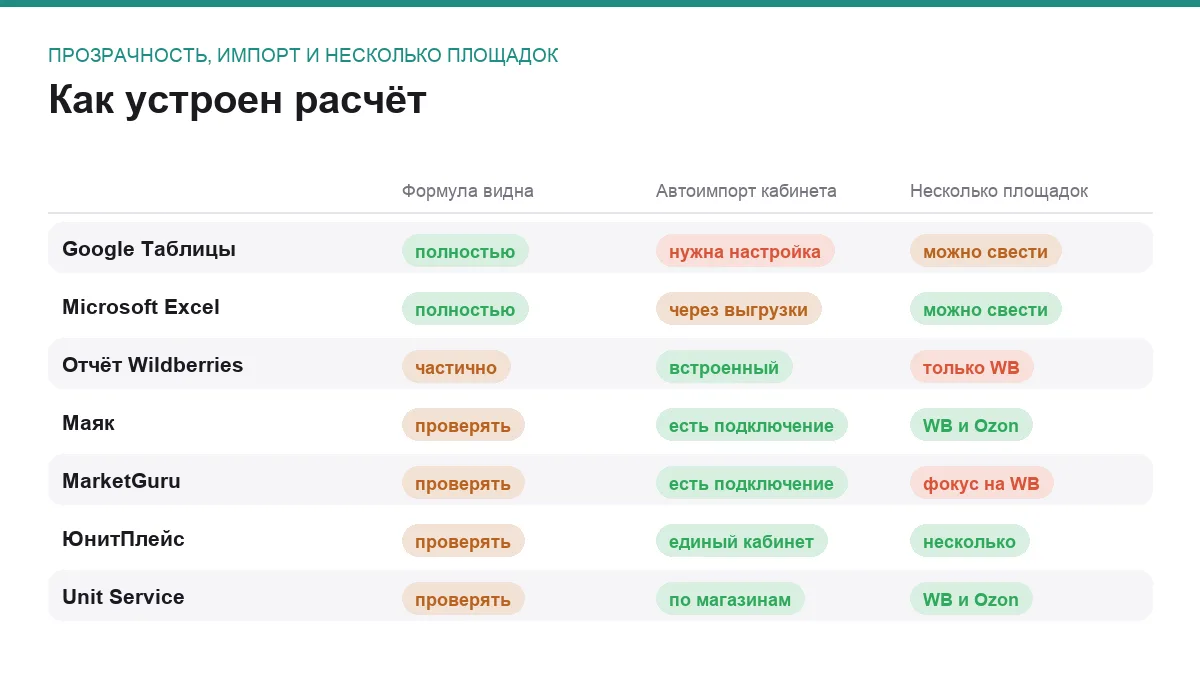Image resolution: width=1200 pixels, height=676 pixels.
Task: Click 'несколько' badge
Action: coord(969,541)
